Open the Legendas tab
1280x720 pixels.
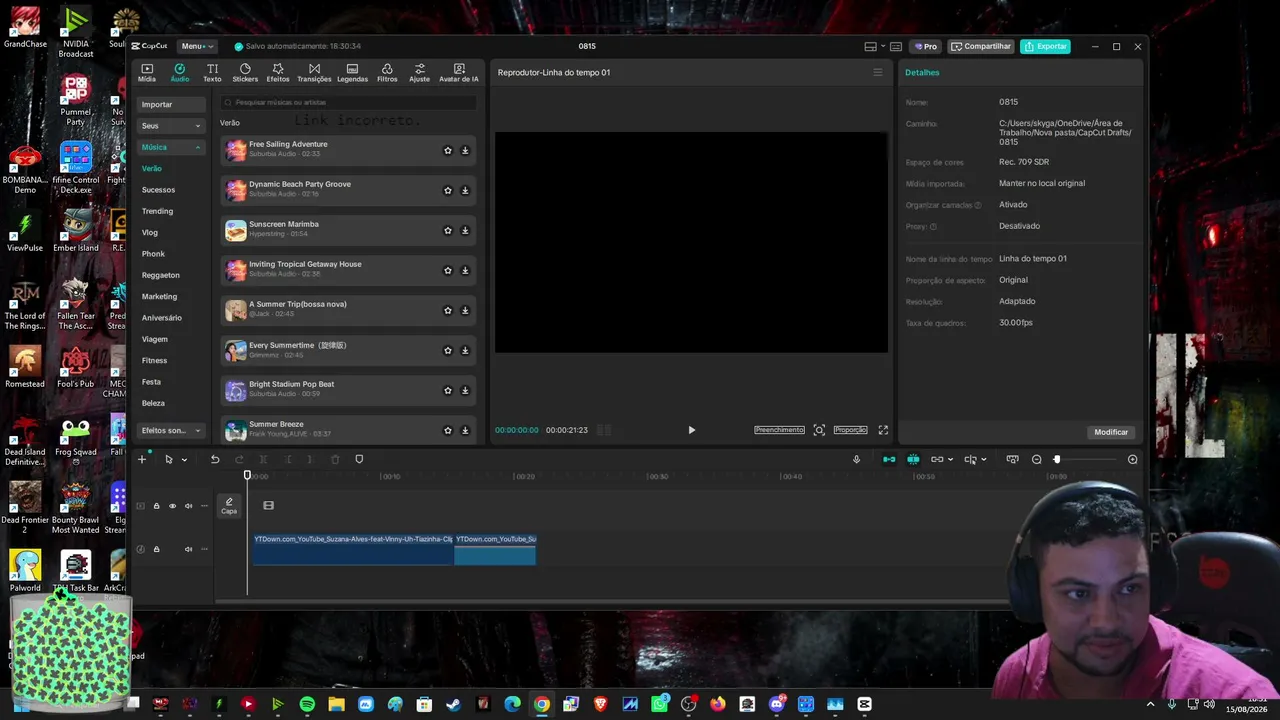pos(352,73)
